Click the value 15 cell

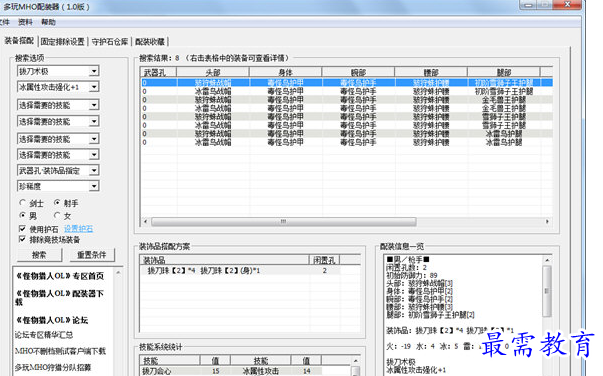tap(215, 371)
